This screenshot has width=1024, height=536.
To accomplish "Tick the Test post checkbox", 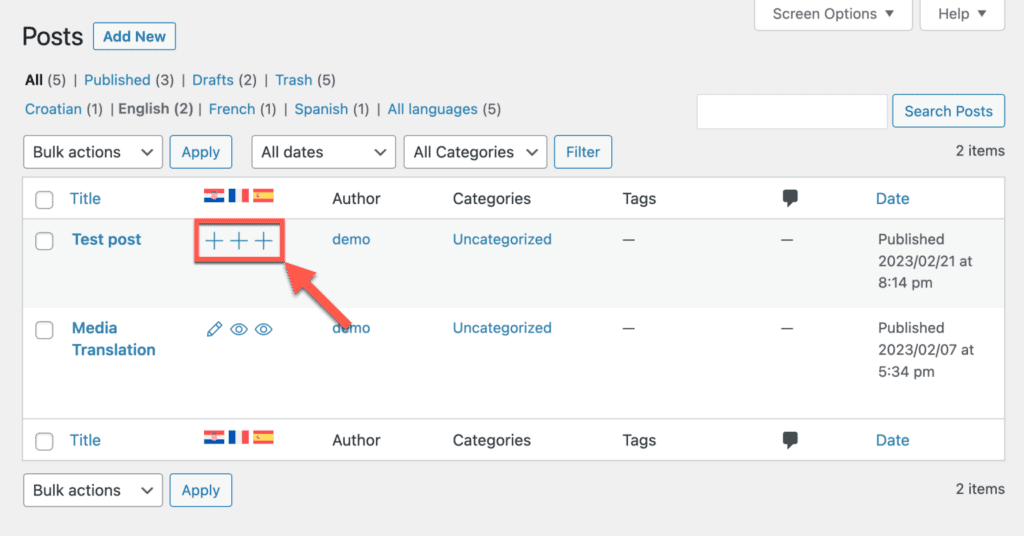I will 44,241.
